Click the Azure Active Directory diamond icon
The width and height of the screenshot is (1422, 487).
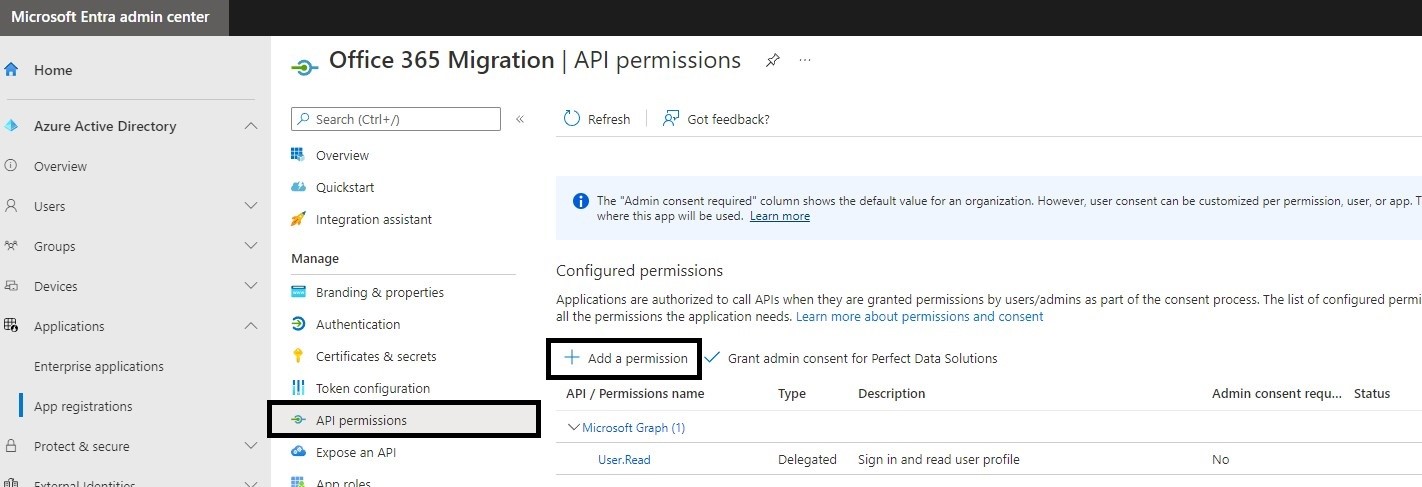(11, 126)
